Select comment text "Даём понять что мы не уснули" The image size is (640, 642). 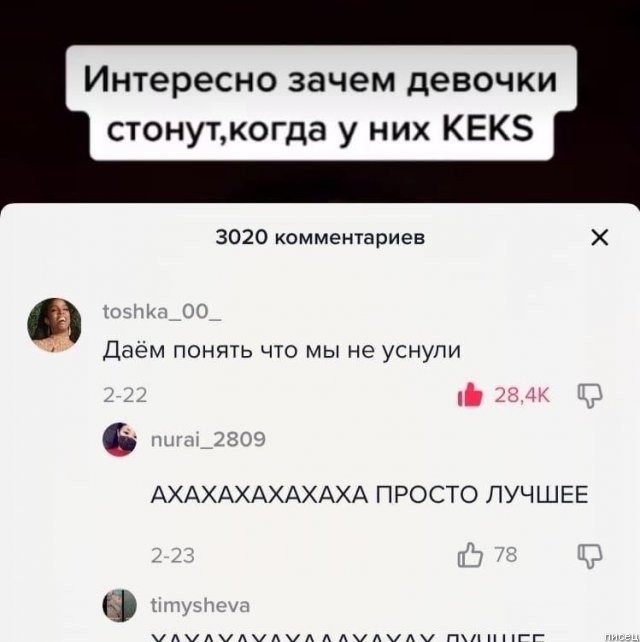click(282, 350)
